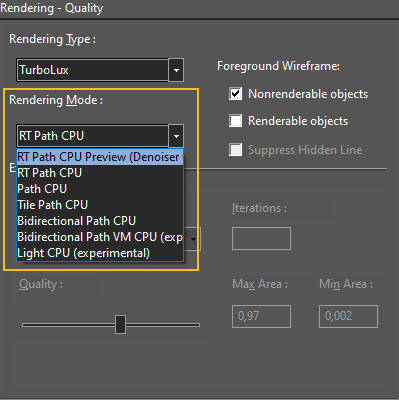Click the Iterations input field

(261, 238)
